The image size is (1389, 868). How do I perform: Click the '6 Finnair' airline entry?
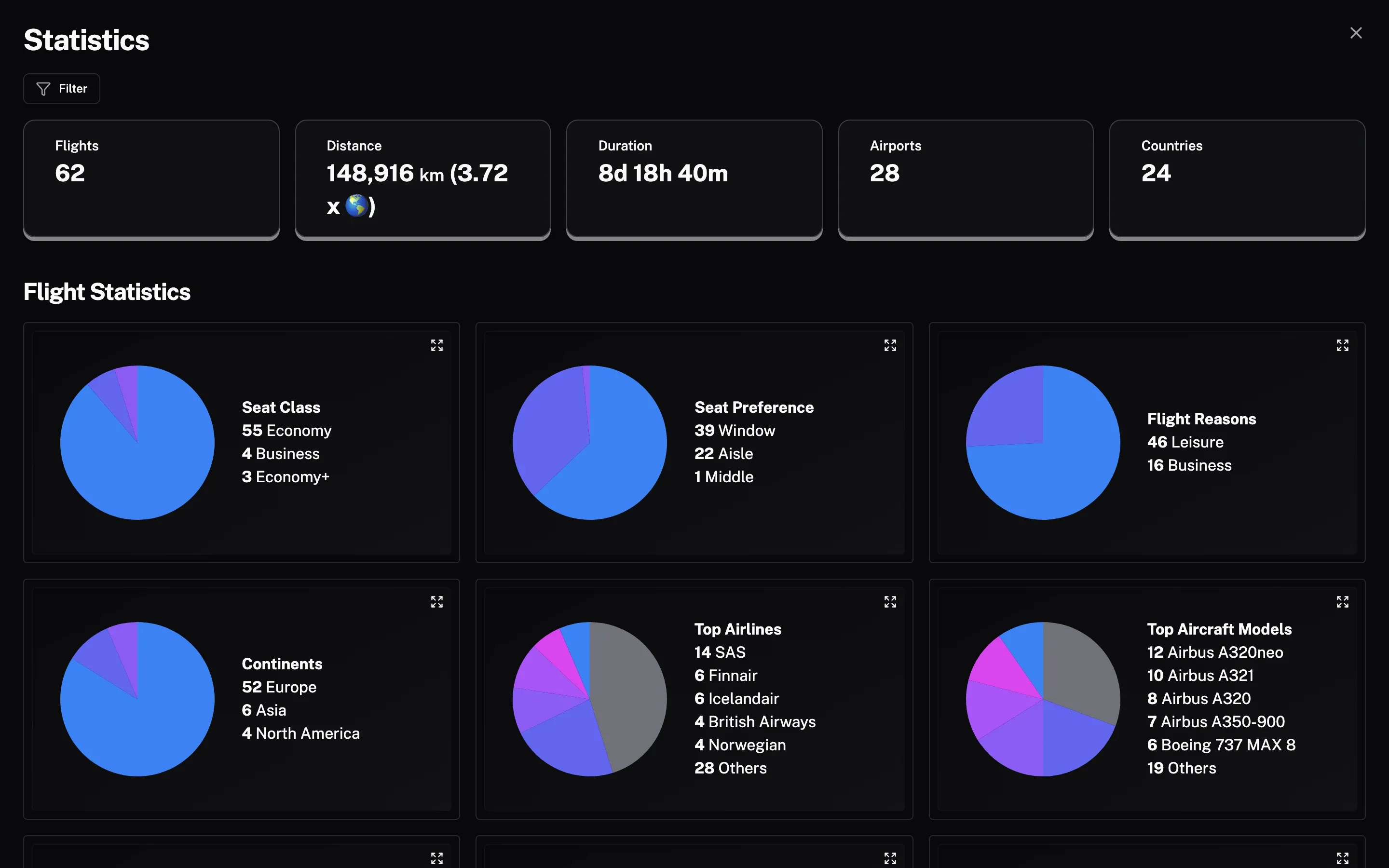click(x=726, y=675)
